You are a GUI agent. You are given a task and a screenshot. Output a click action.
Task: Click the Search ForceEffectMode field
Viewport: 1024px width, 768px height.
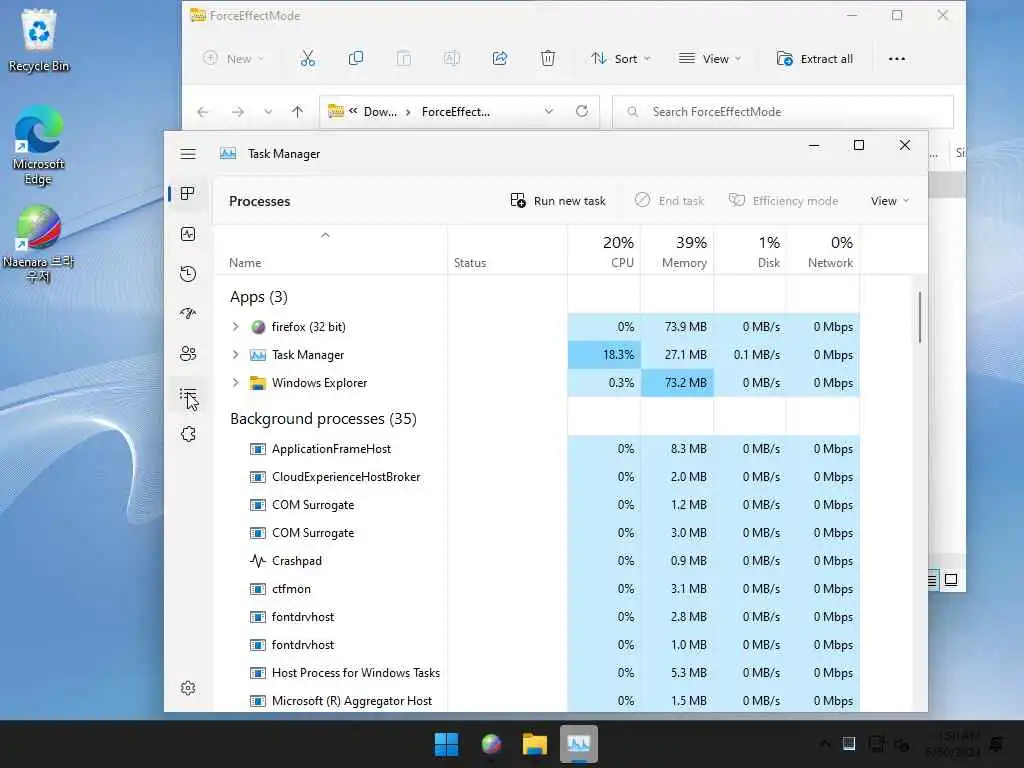(x=782, y=112)
